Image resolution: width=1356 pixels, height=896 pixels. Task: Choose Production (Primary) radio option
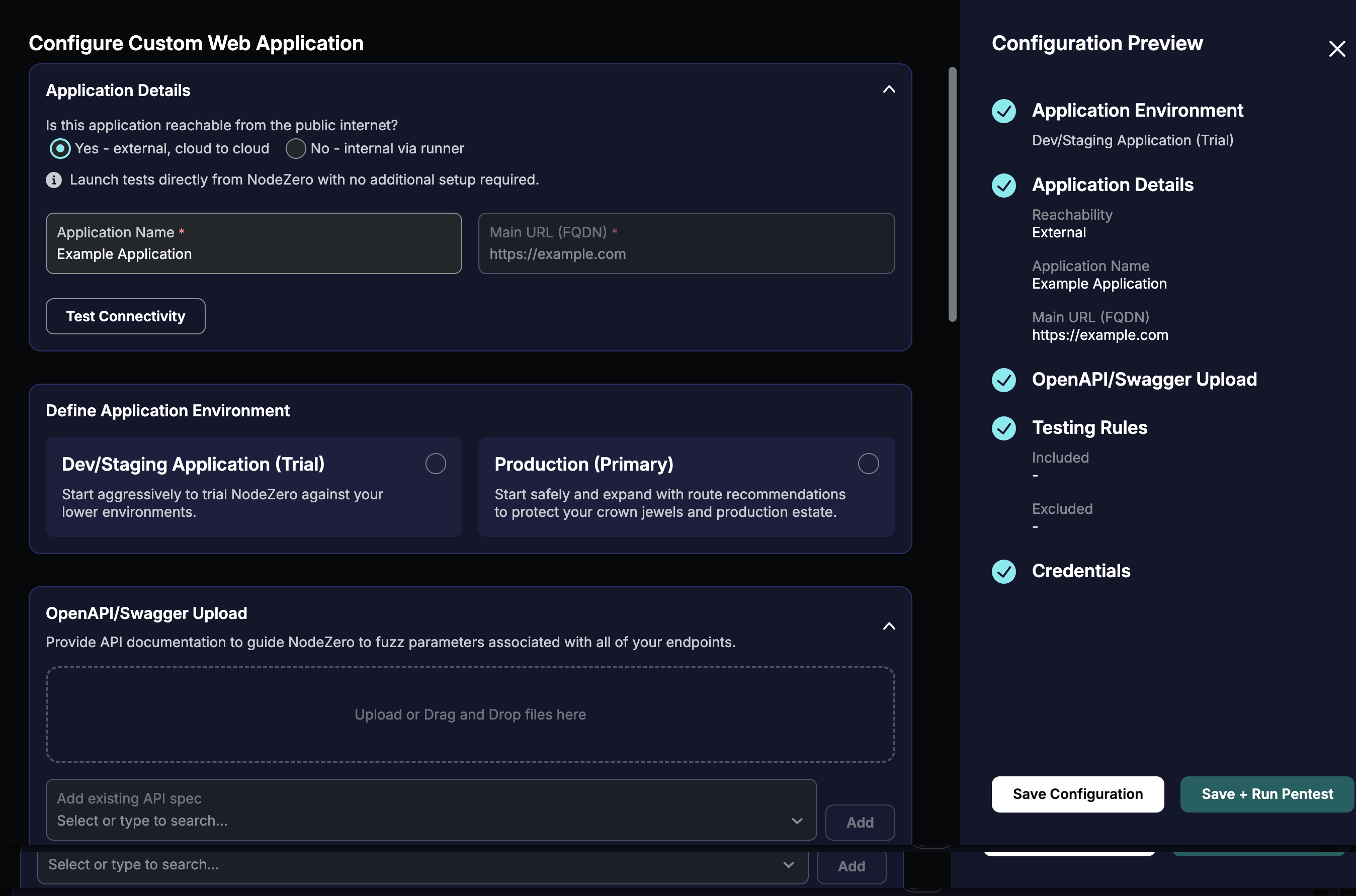click(868, 464)
